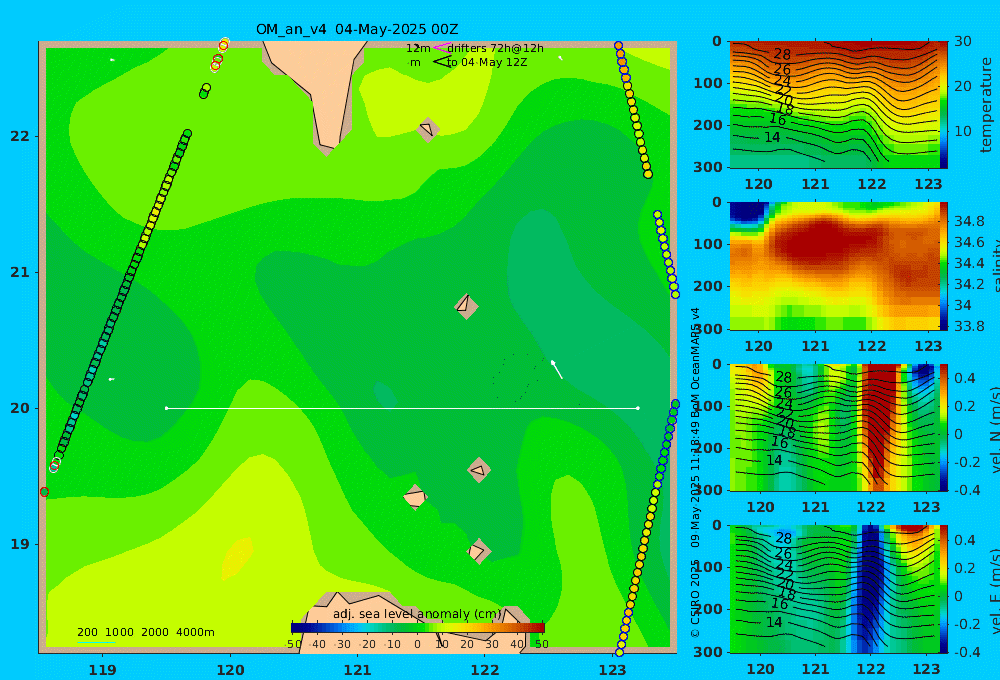Click the longitude label 121 below the map
This screenshot has width=1000, height=680.
(358, 670)
